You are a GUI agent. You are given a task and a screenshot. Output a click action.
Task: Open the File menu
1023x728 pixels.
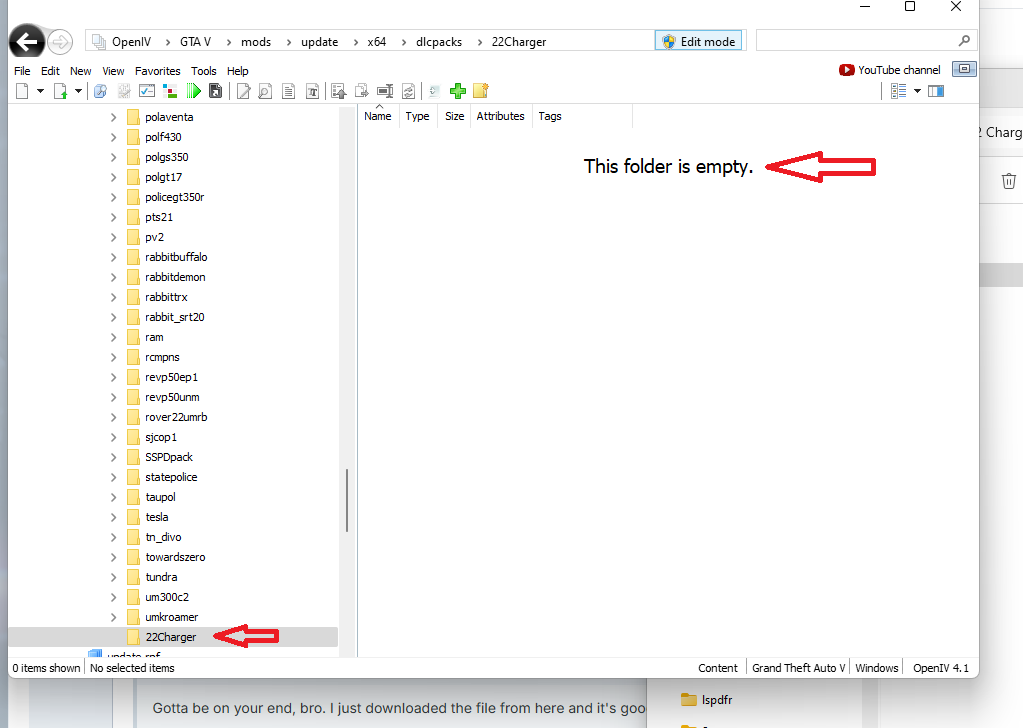[22, 71]
